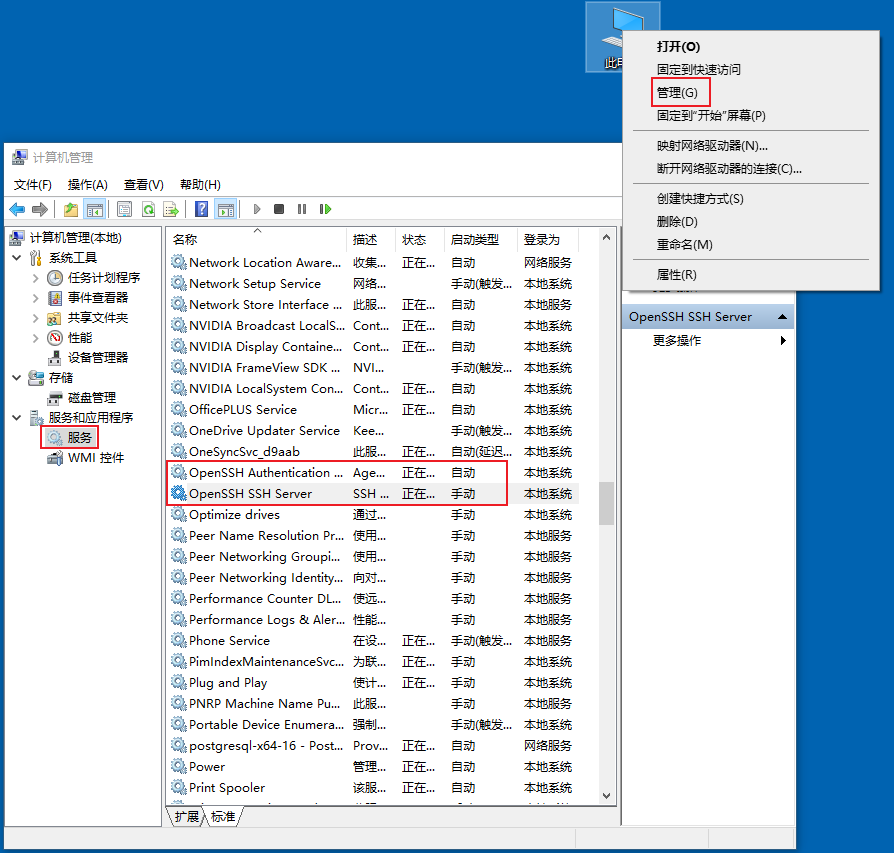Sort services by 名称 column header

pos(257,239)
